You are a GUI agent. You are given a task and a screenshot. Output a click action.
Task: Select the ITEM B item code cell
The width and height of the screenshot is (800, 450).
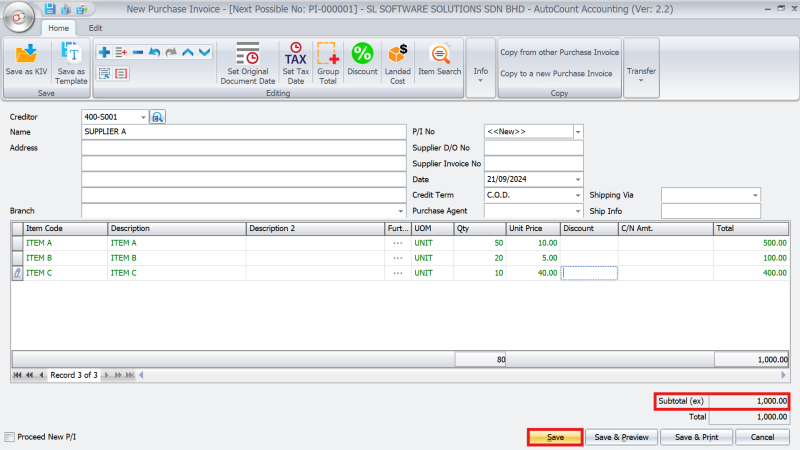pos(65,258)
